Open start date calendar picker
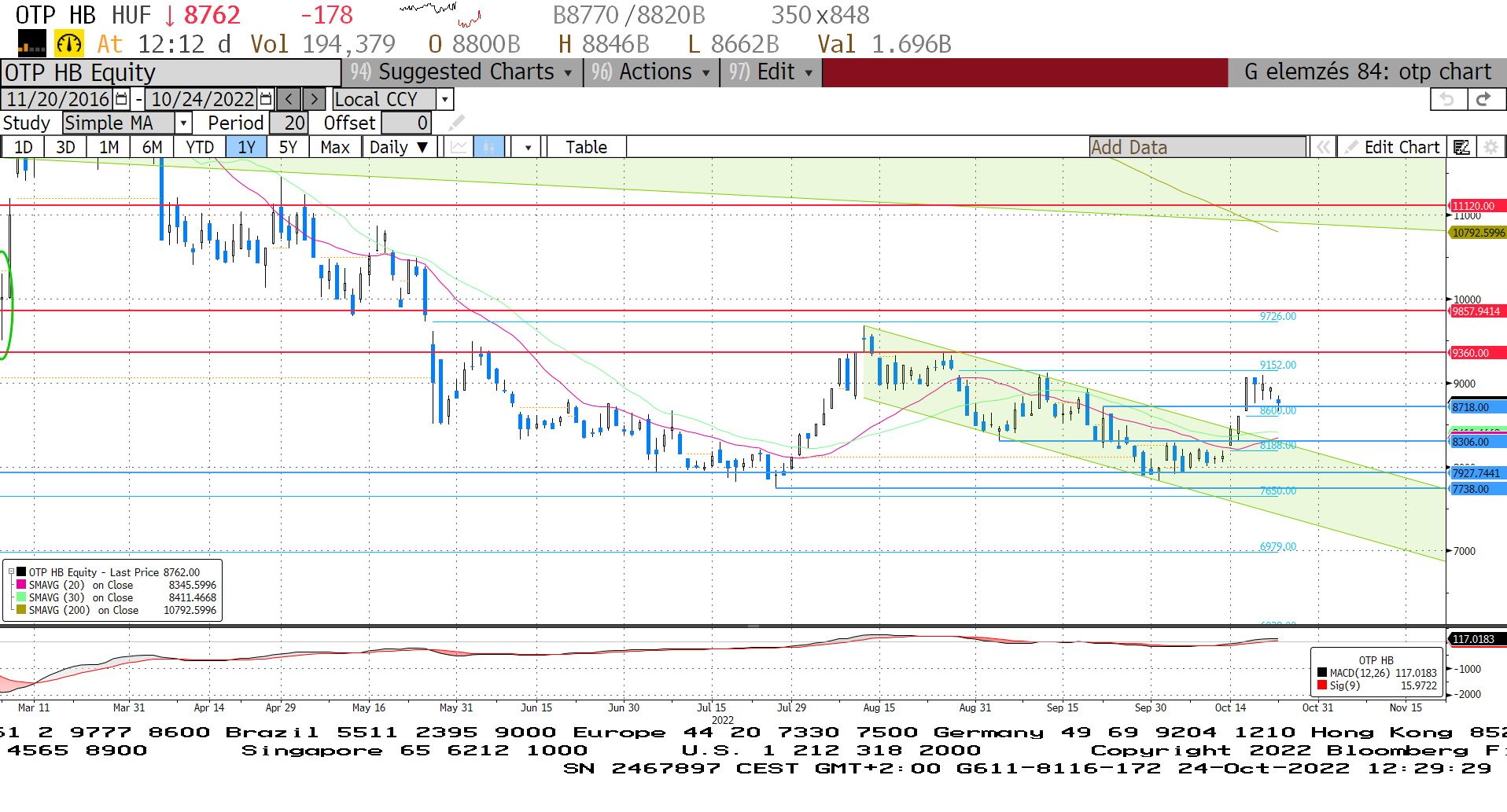The width and height of the screenshot is (1507, 812). tap(121, 99)
